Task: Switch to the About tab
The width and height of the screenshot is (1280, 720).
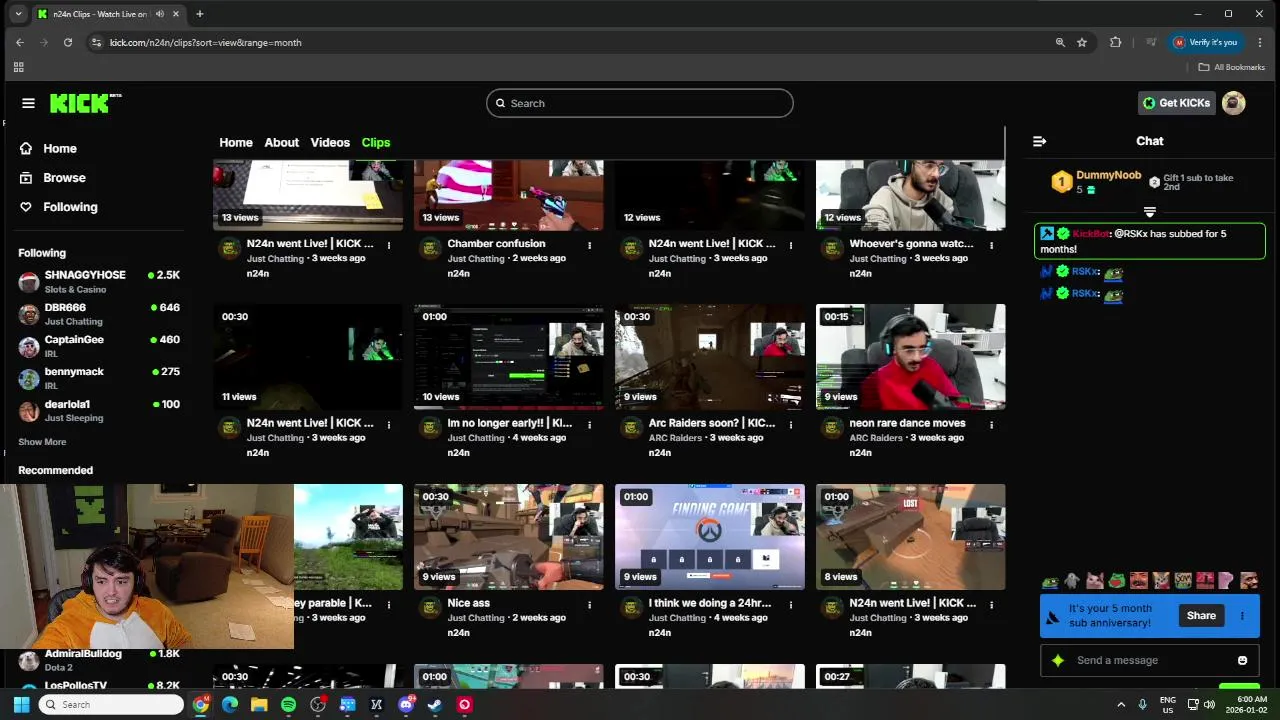Action: pos(281,142)
